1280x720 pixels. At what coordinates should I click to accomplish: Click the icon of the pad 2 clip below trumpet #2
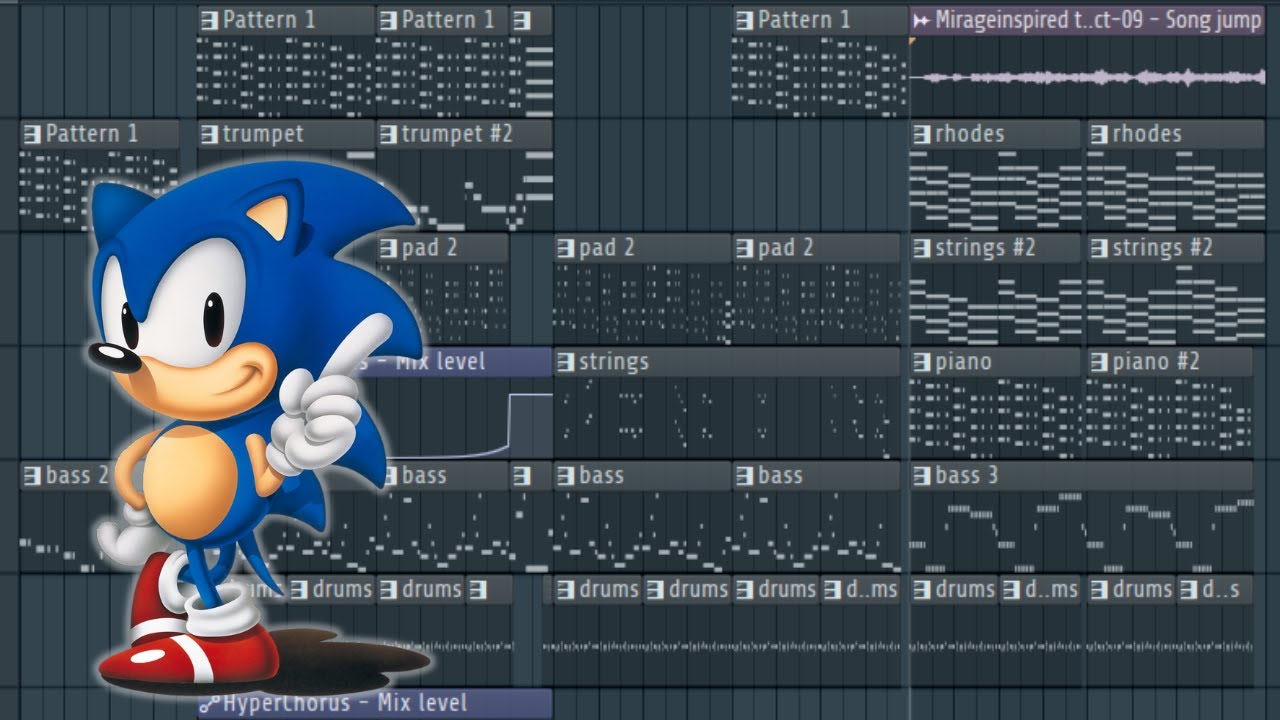pos(387,248)
